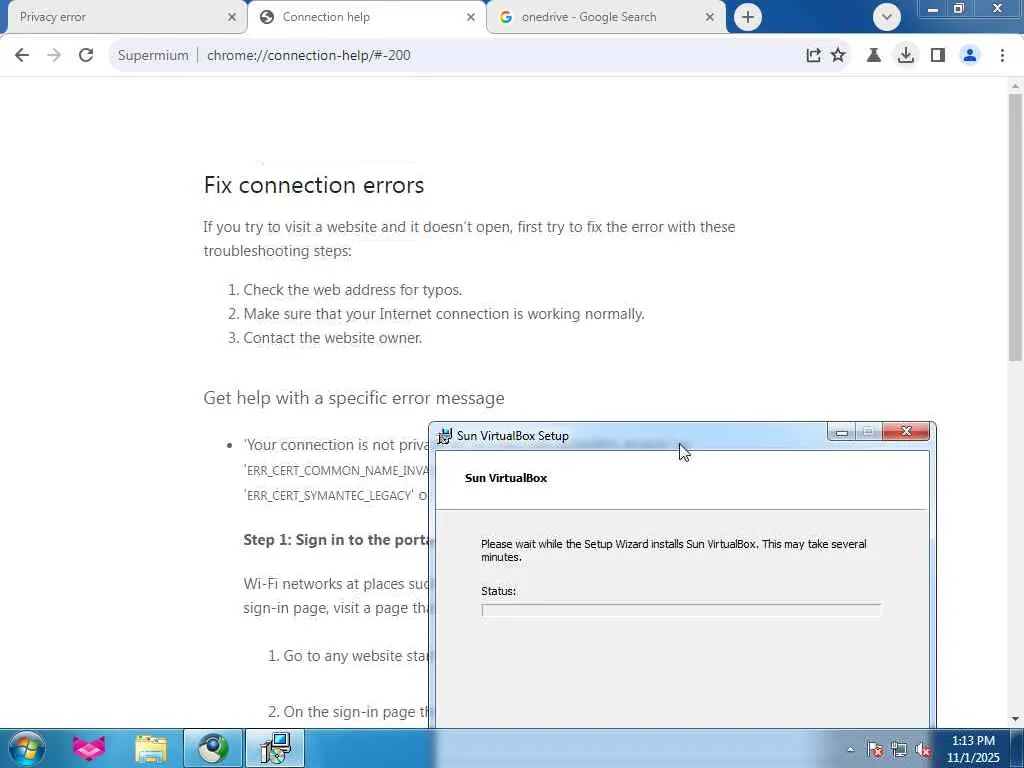The height and width of the screenshot is (768, 1024).
Task: Click the 'Status:' label in installer
Action: click(x=498, y=591)
